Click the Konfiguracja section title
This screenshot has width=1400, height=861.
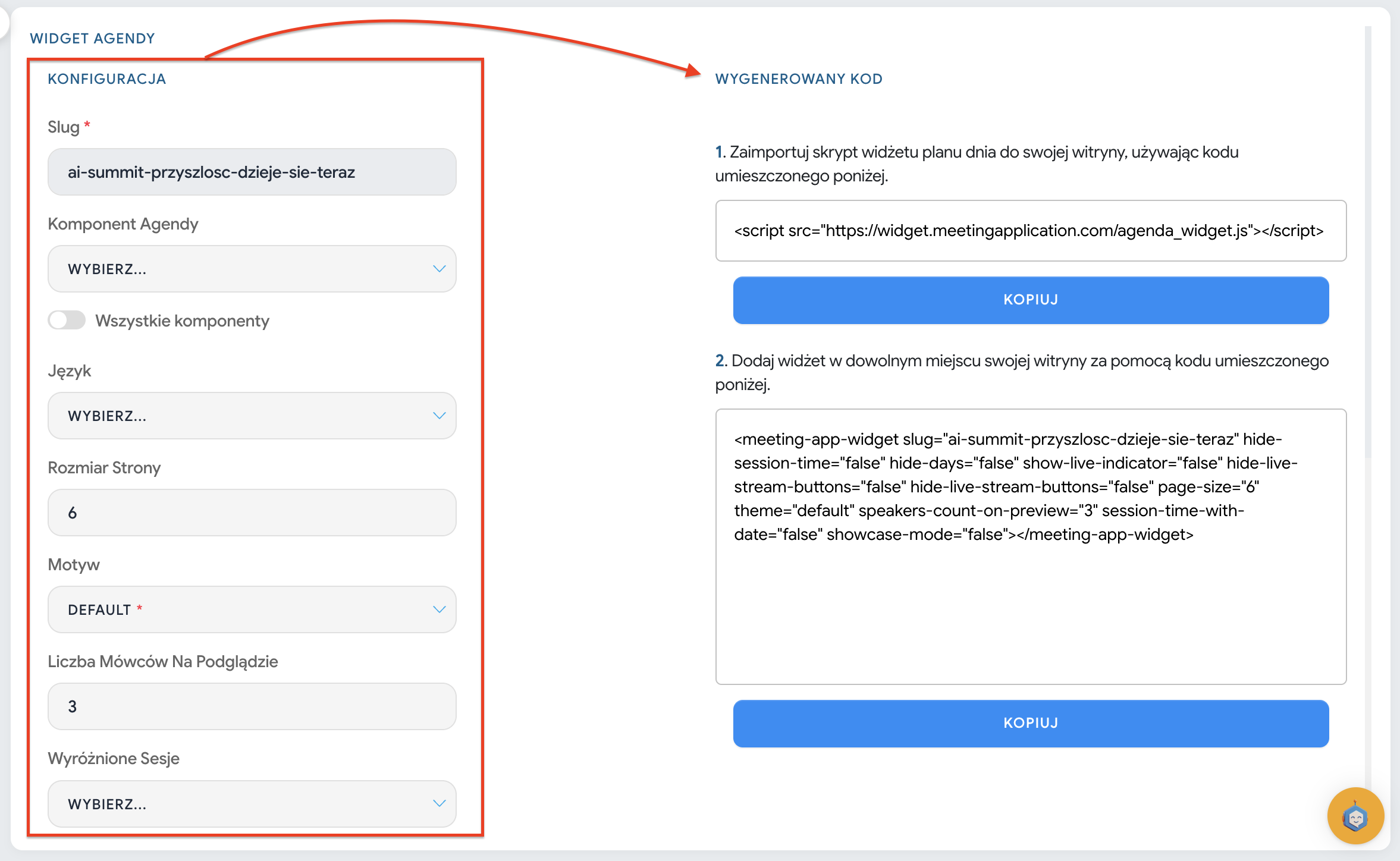pyautogui.click(x=106, y=79)
